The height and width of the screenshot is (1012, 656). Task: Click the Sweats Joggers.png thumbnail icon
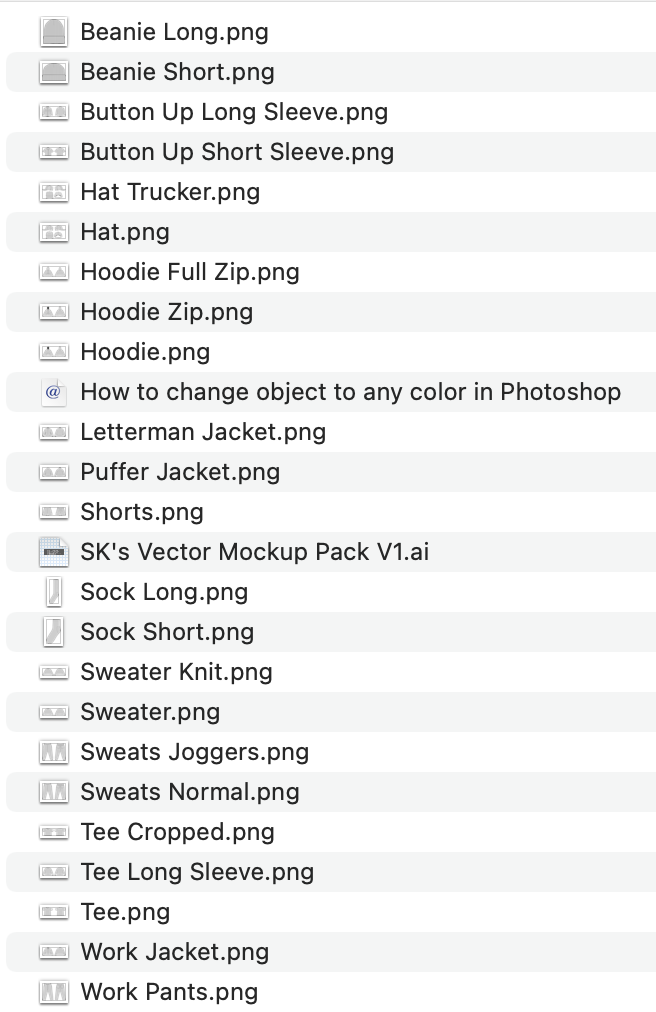tap(53, 752)
